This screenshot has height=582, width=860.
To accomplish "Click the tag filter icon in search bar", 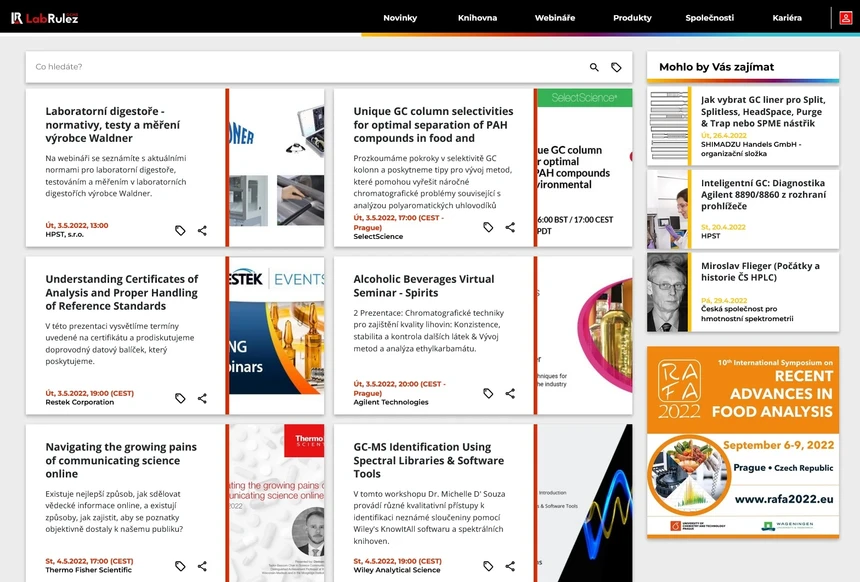I will tap(618, 67).
